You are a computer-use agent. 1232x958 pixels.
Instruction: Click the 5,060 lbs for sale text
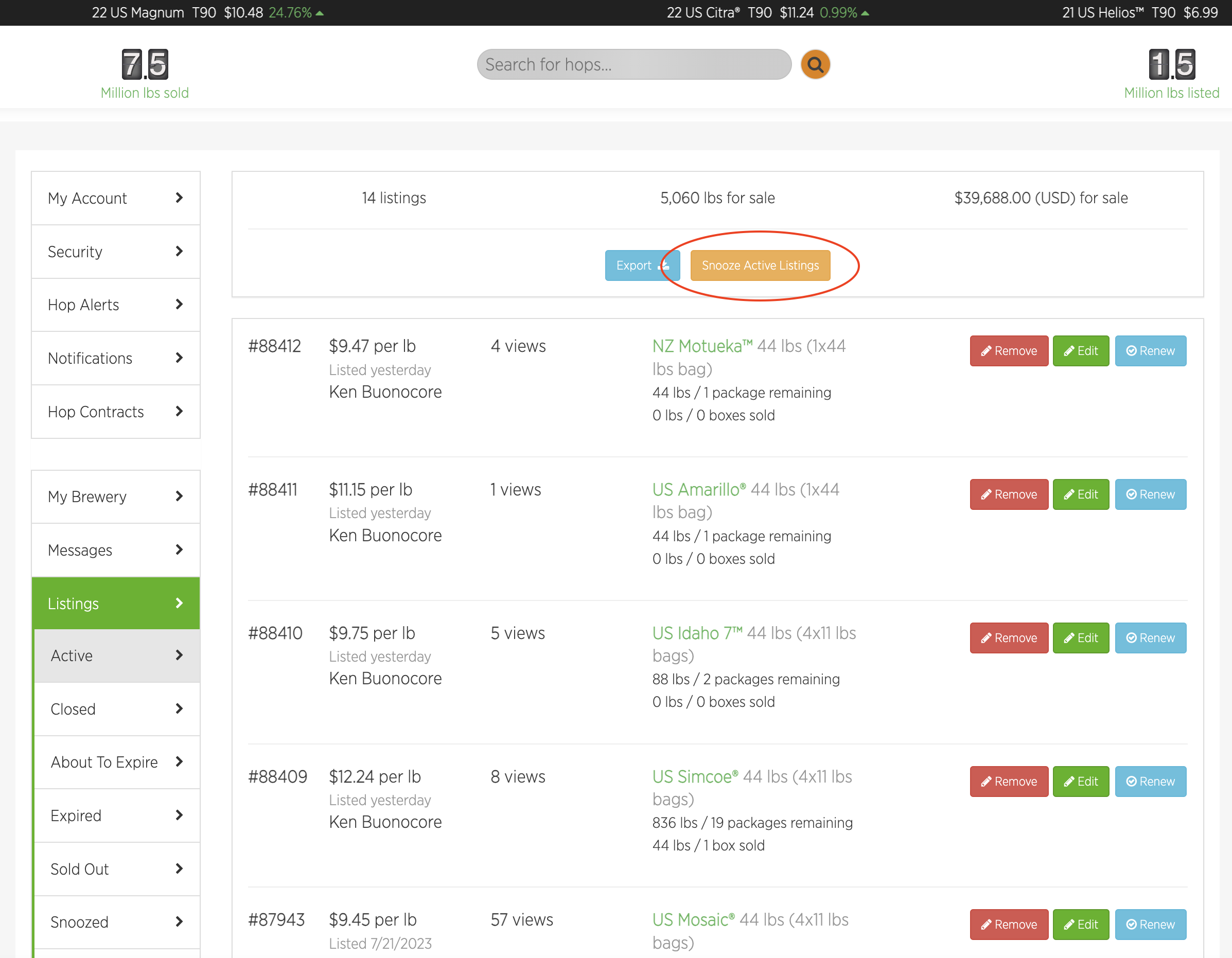click(717, 198)
